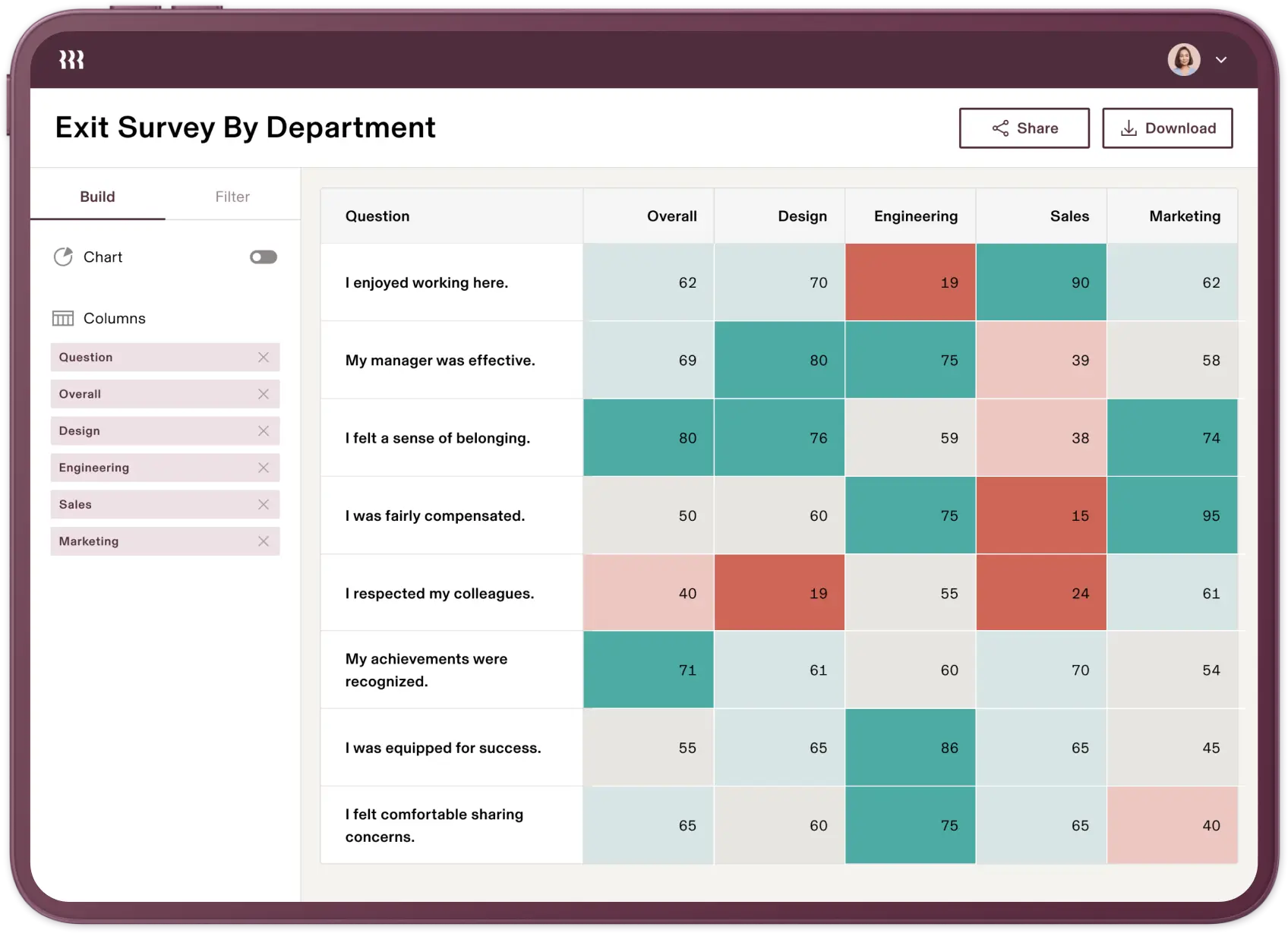Switch to the Filter tab
This screenshot has height=933, width=1288.
point(232,196)
